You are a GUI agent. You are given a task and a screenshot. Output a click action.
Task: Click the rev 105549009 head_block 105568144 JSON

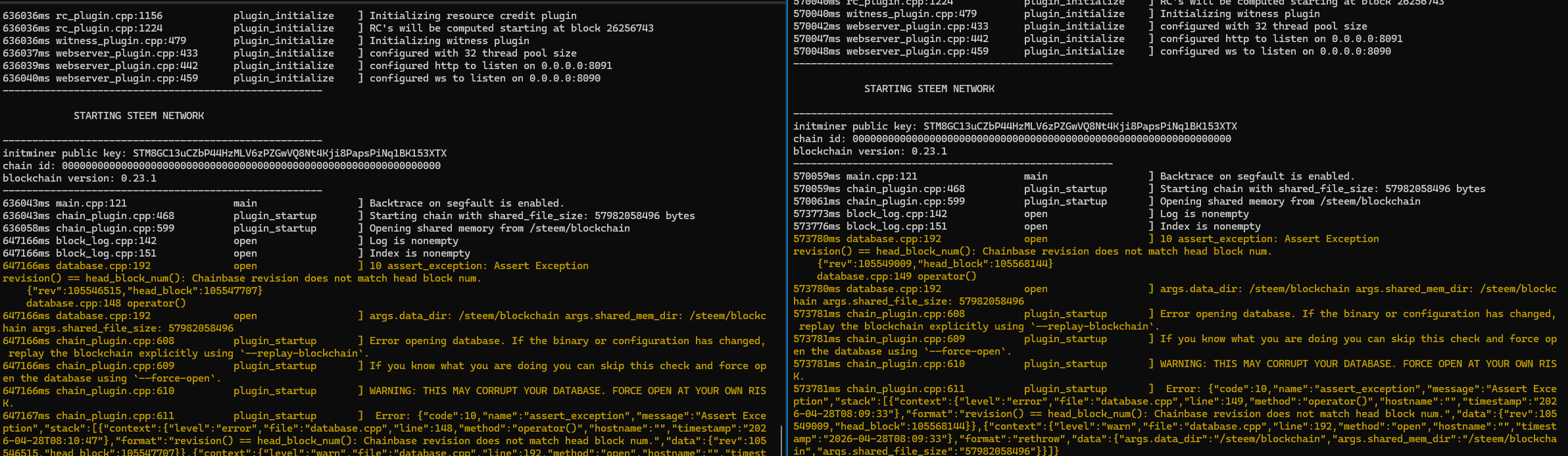click(x=935, y=264)
